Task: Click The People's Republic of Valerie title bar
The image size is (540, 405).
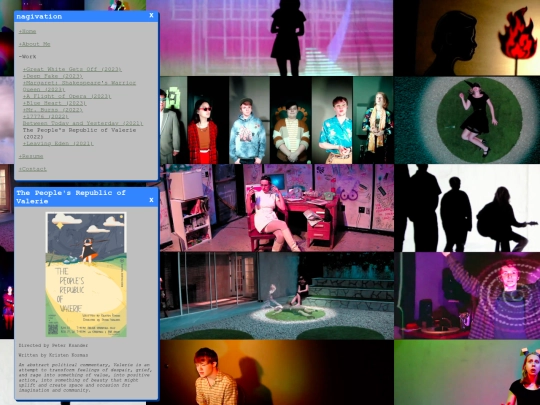Action: pos(86,197)
